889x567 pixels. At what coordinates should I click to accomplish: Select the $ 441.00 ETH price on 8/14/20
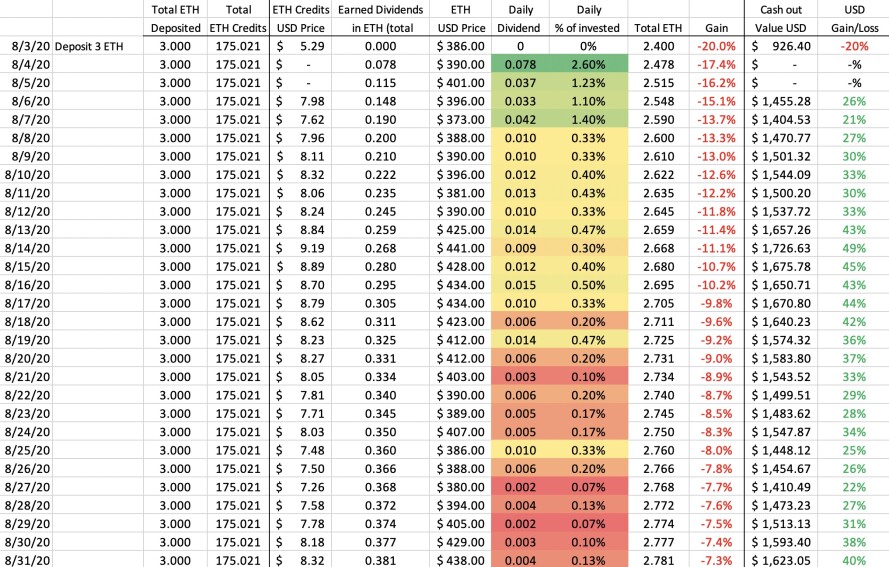click(460, 248)
